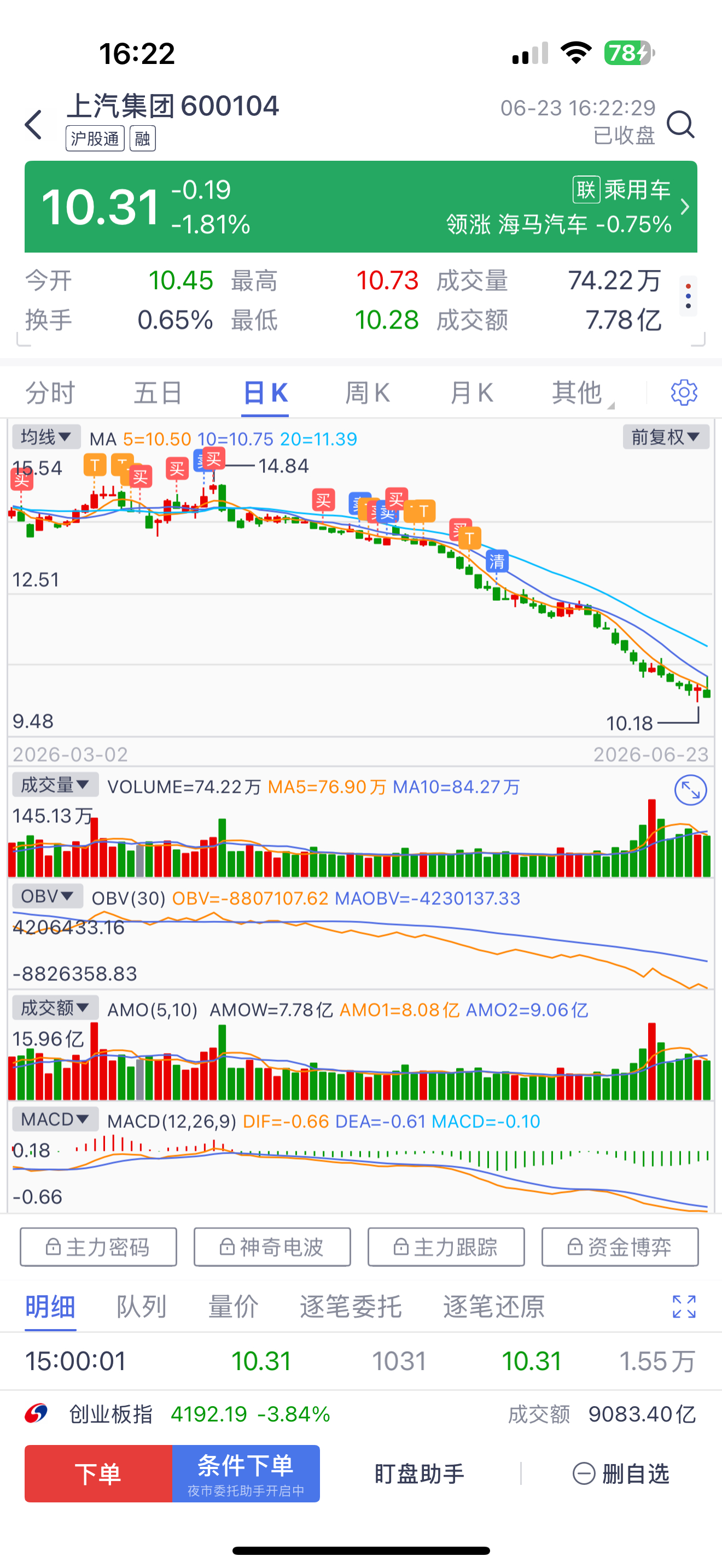Tap the green 10.31 price banner
The height and width of the screenshot is (1568, 722).
(x=360, y=207)
